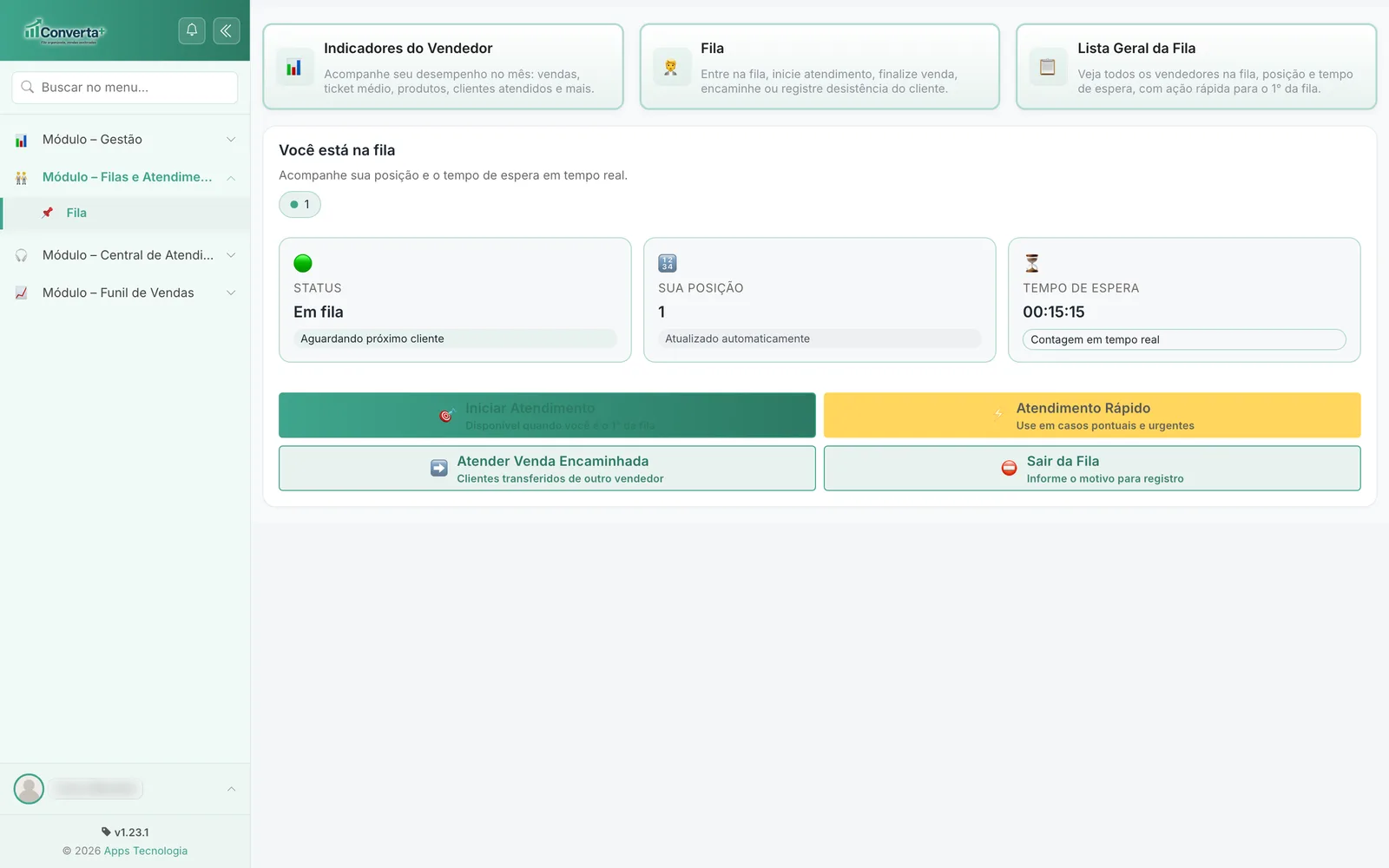Screen dimensions: 1389x868
Task: Click the version tag icon near v1.23.1
Action: tap(106, 832)
